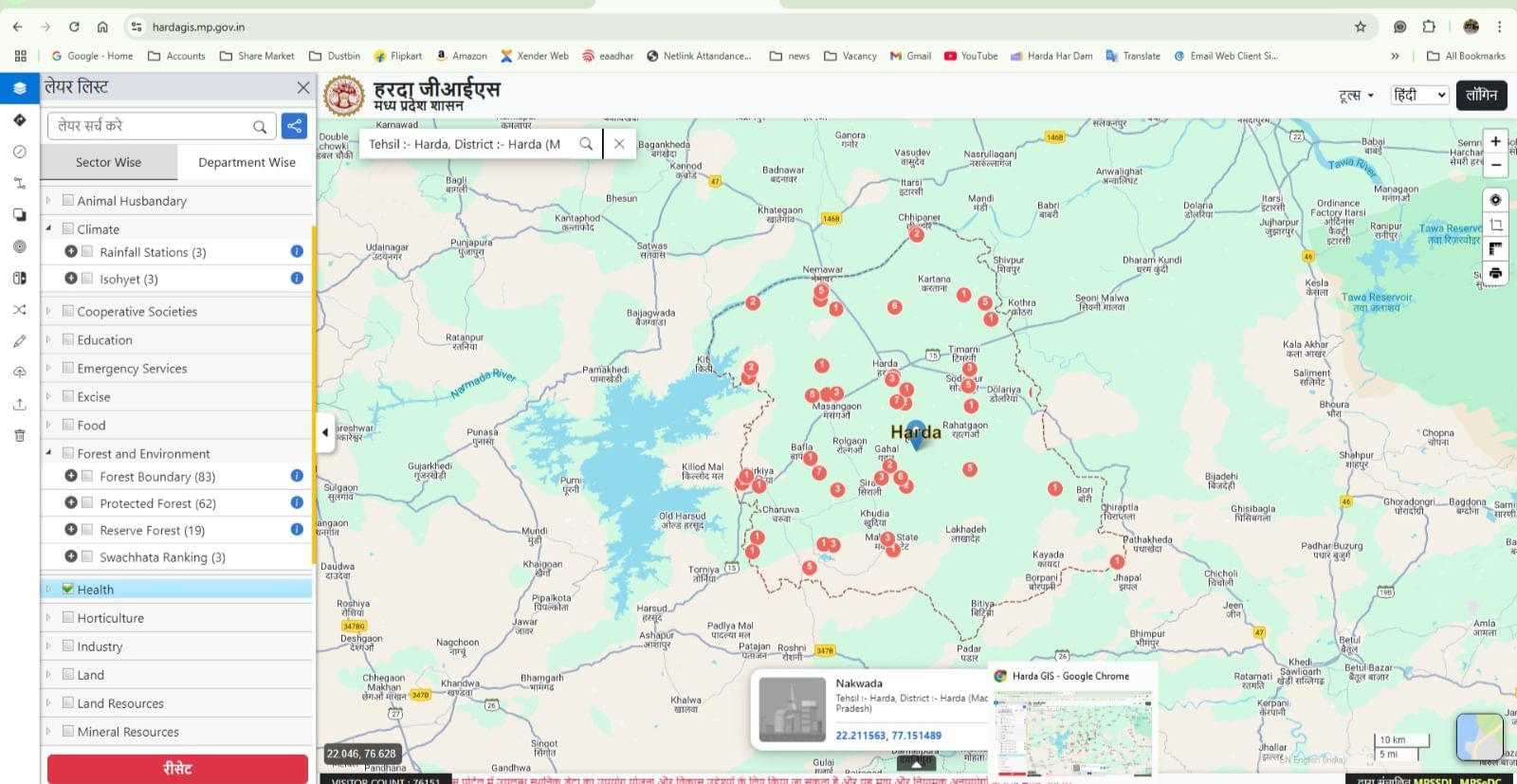
Task: Close the layer list panel
Action: tap(303, 87)
